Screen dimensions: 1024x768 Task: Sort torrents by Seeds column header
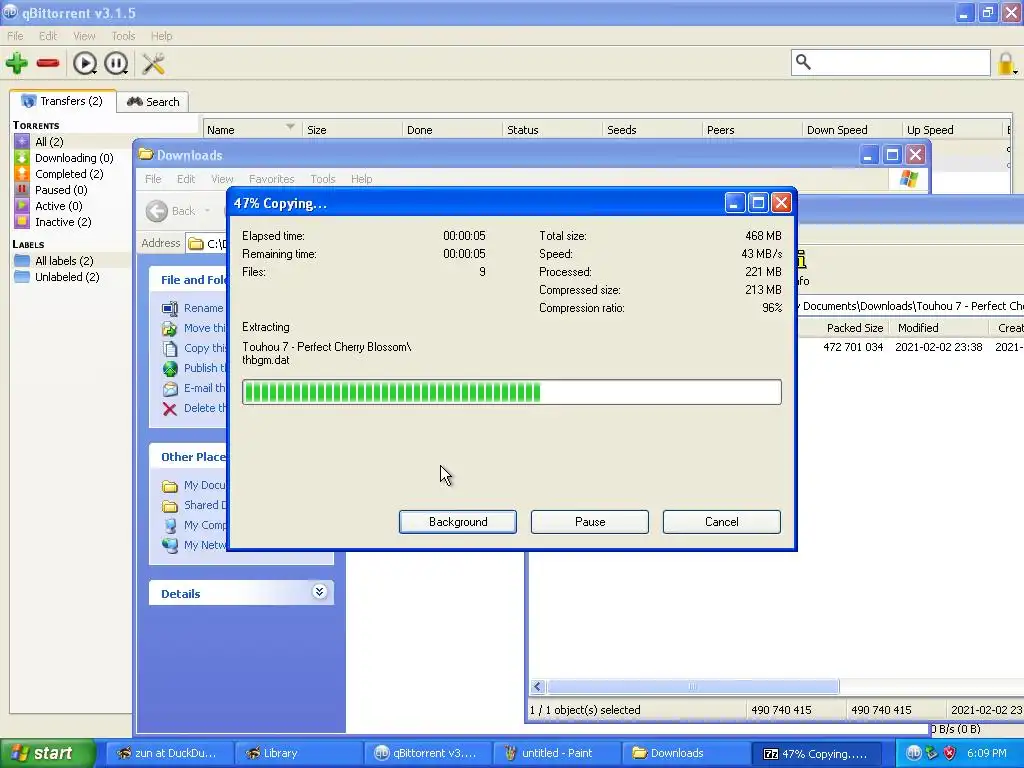pyautogui.click(x=652, y=129)
